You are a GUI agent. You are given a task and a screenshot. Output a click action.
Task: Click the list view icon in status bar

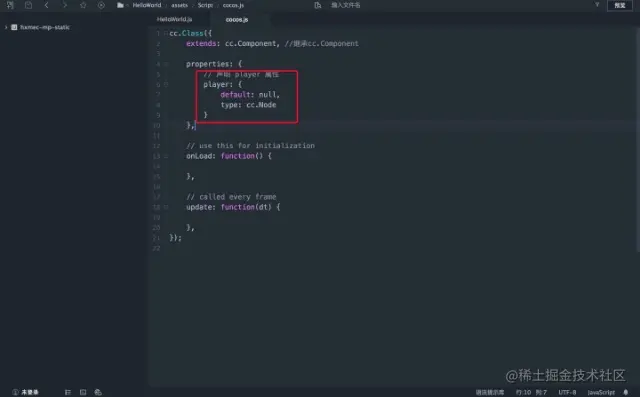coord(68,392)
